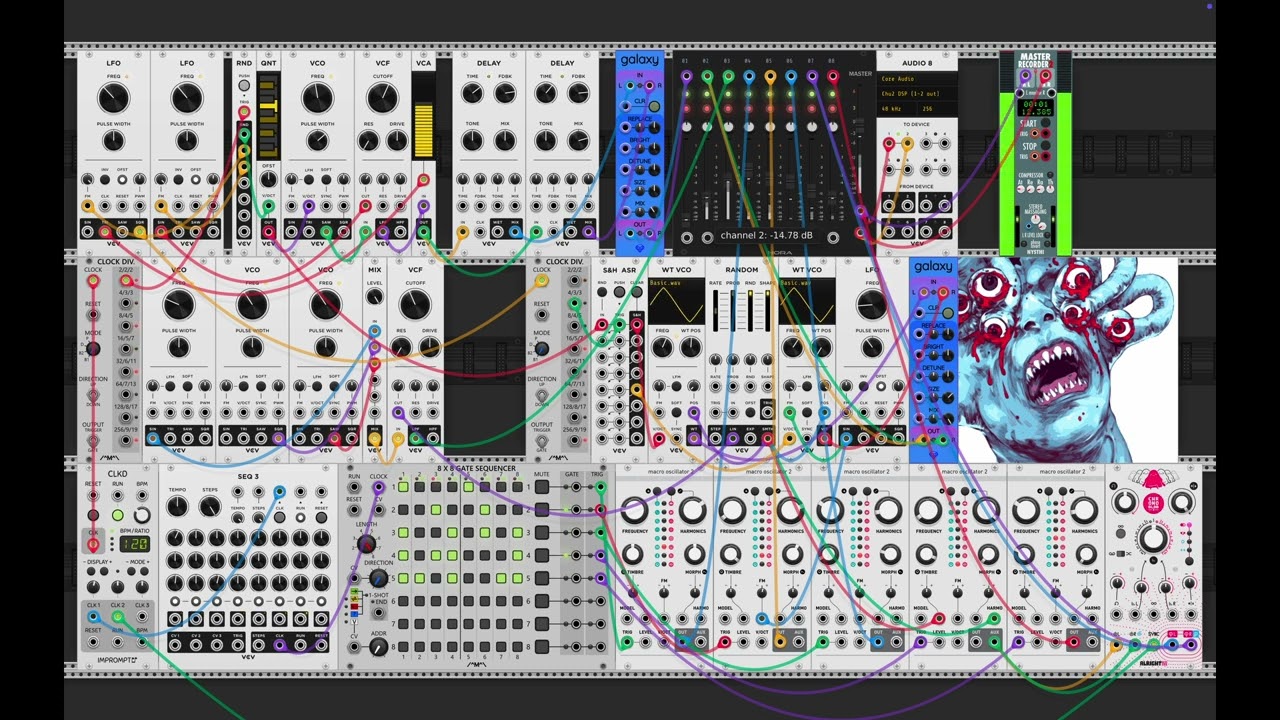Viewport: 1280px width, 720px height.
Task: Click the mixer channel 2 fader
Action: (708, 200)
